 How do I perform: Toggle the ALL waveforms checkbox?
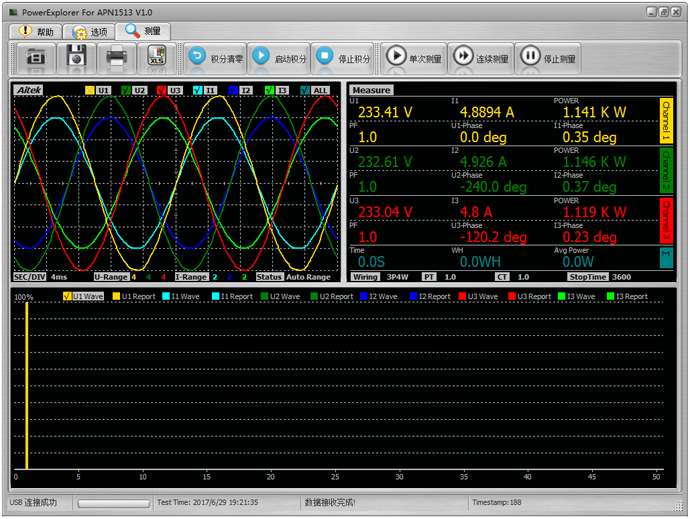[307, 90]
